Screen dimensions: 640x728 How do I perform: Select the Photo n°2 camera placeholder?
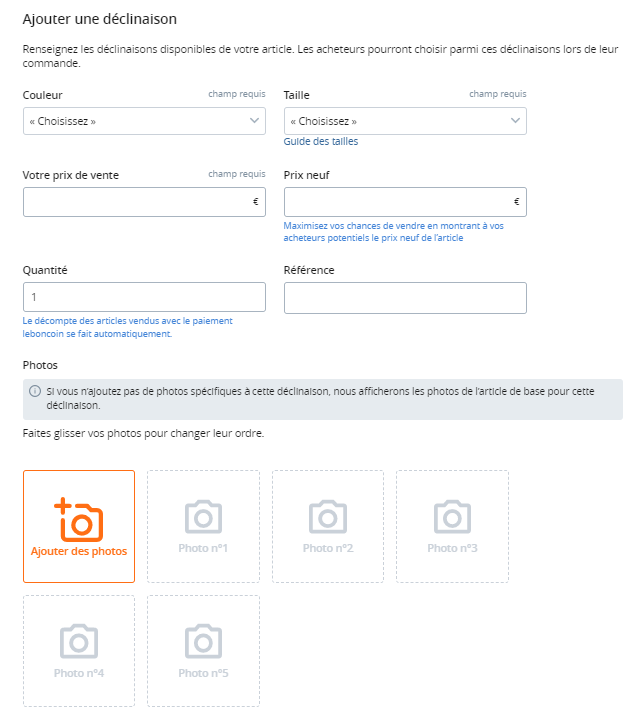[x=328, y=526]
